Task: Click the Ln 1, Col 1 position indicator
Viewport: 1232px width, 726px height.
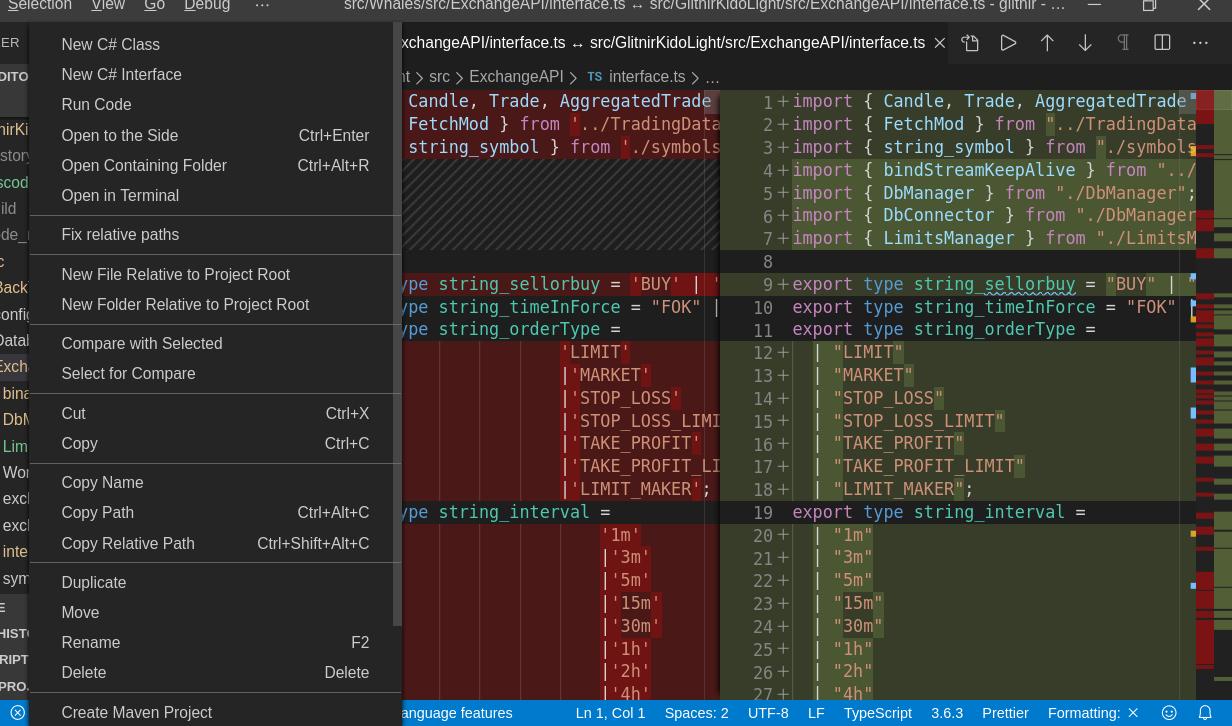Action: (x=610, y=713)
